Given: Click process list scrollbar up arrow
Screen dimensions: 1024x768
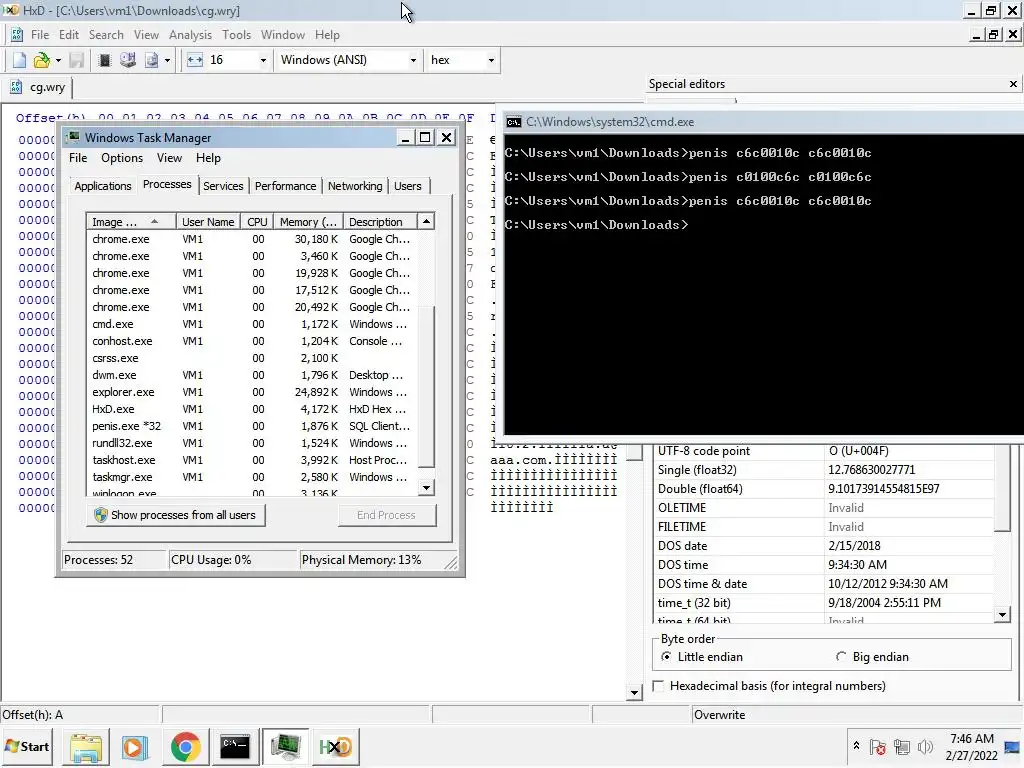Looking at the screenshot, I should [426, 221].
